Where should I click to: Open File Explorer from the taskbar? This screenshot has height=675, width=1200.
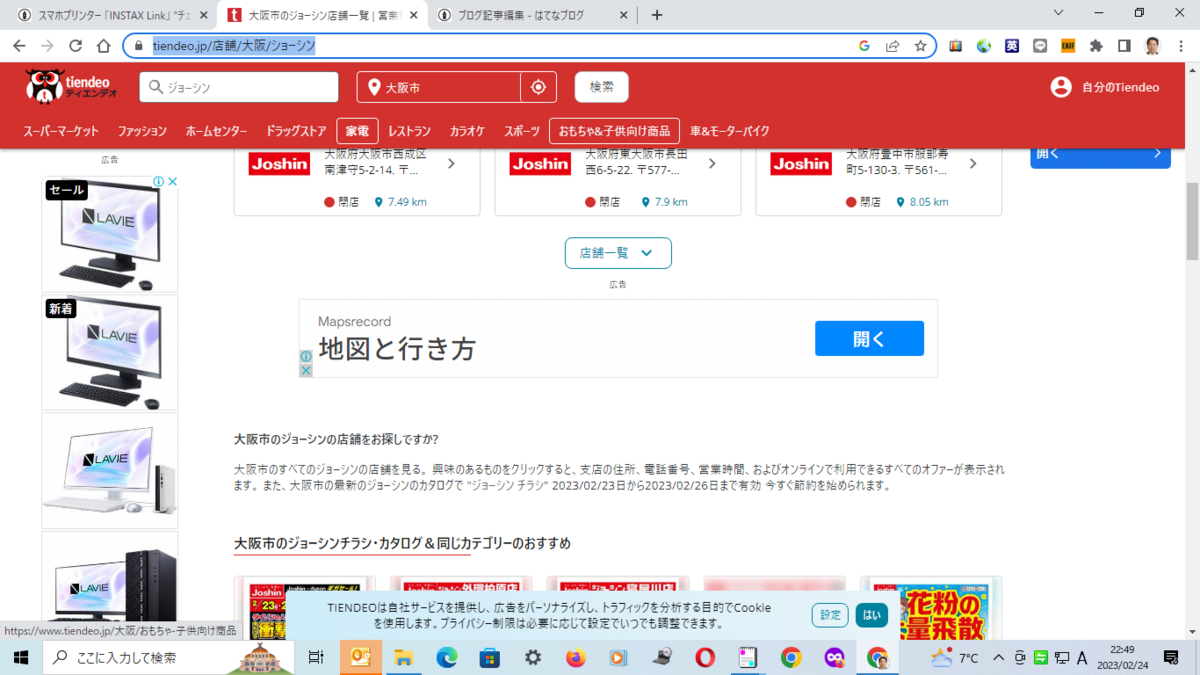click(403, 657)
